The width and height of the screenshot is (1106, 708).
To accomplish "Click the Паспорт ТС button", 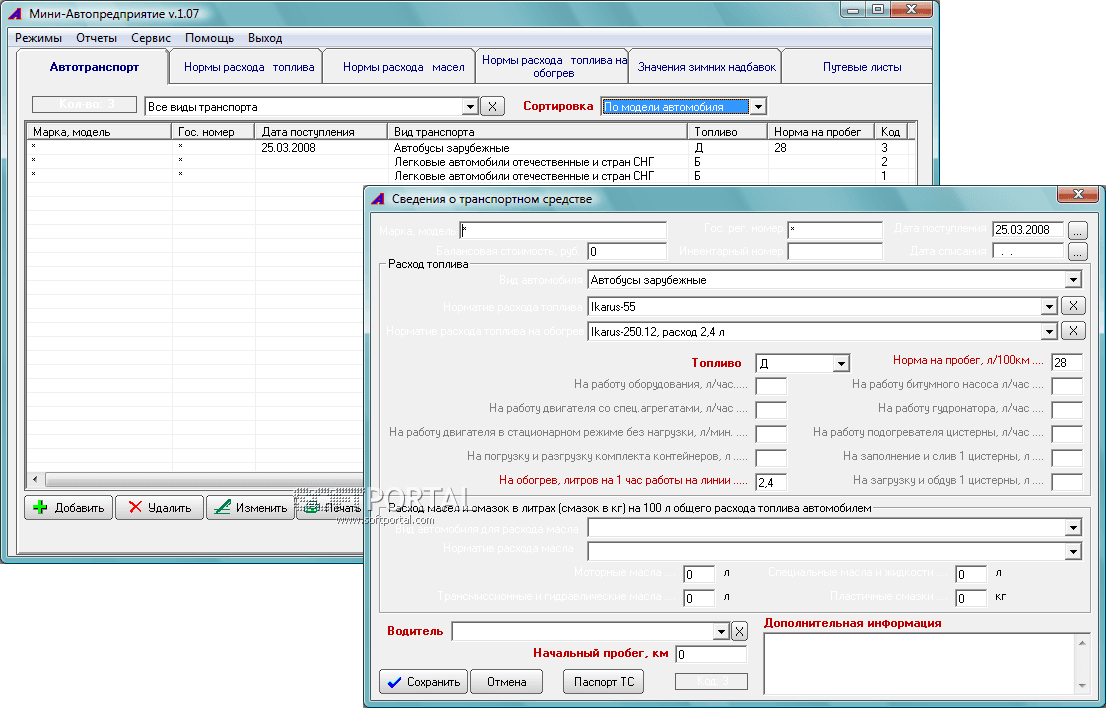I will click(x=604, y=682).
